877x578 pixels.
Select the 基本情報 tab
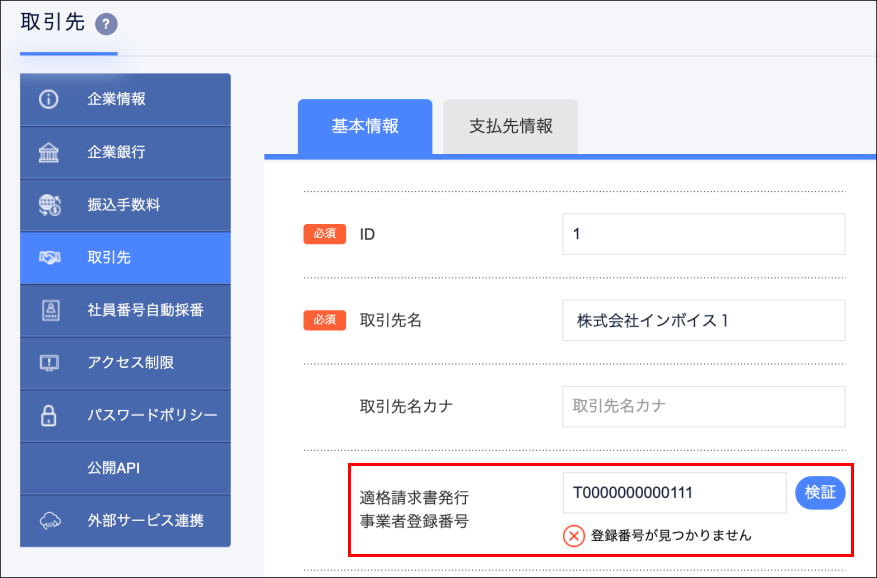pos(364,126)
